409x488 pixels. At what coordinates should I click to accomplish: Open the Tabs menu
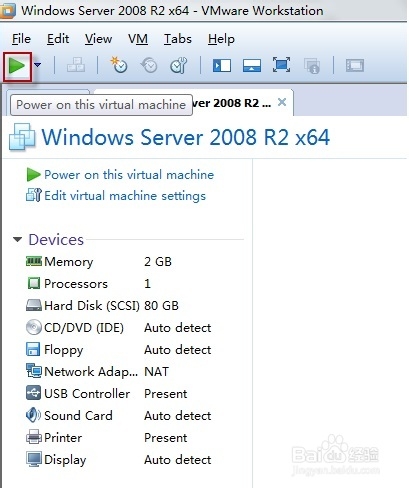[178, 39]
